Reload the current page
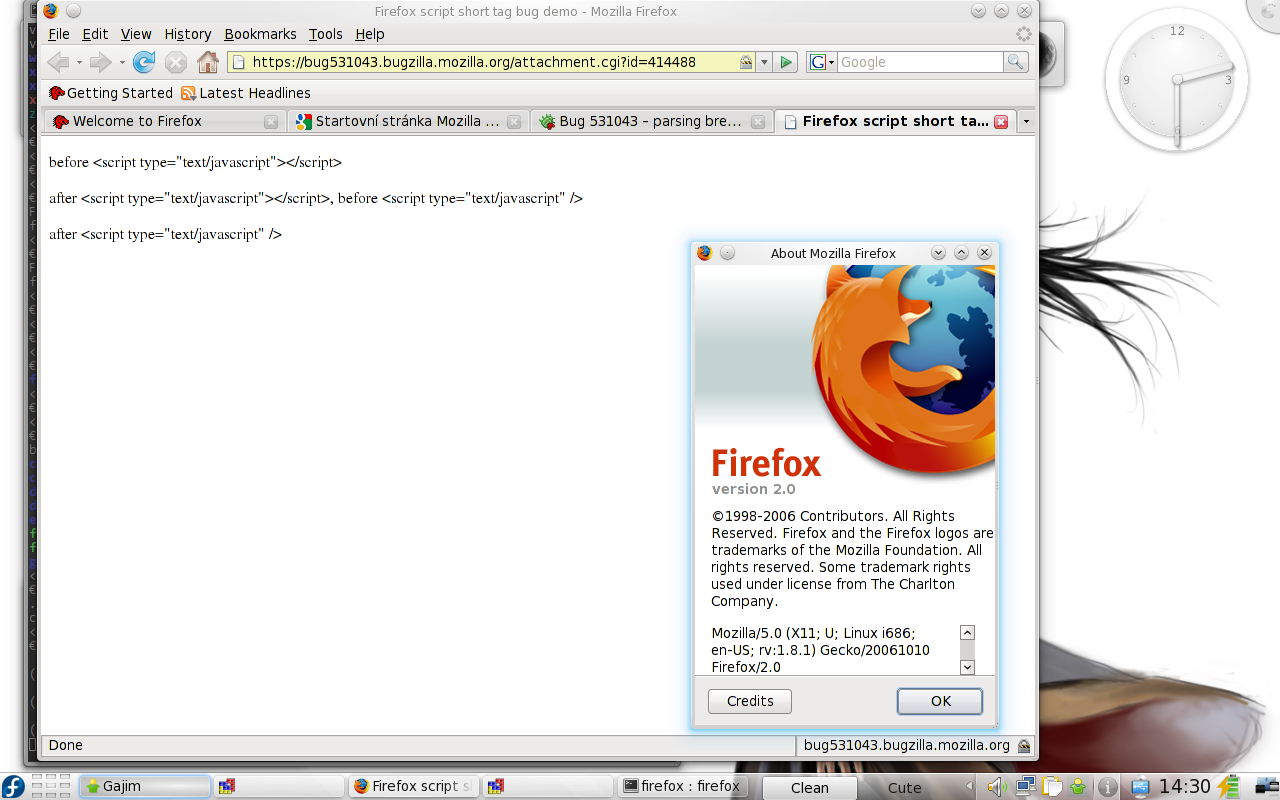1280x800 pixels. click(144, 62)
